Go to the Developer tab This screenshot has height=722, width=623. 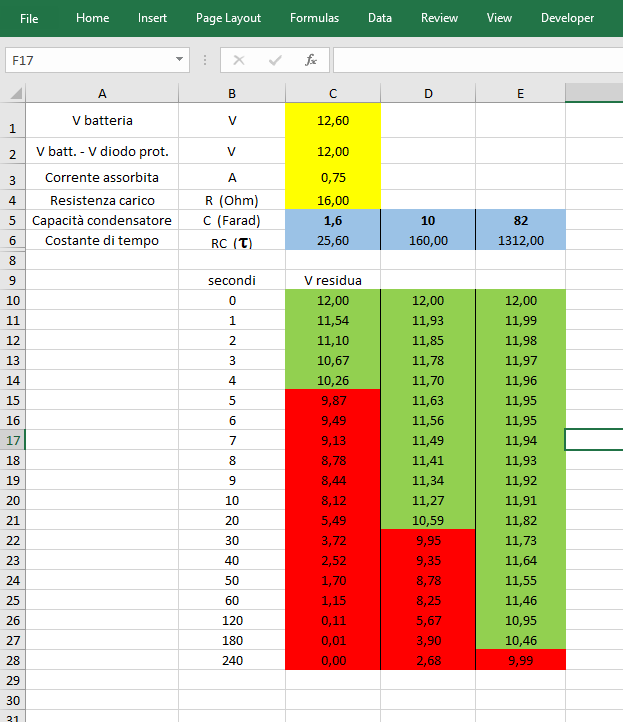coord(567,18)
